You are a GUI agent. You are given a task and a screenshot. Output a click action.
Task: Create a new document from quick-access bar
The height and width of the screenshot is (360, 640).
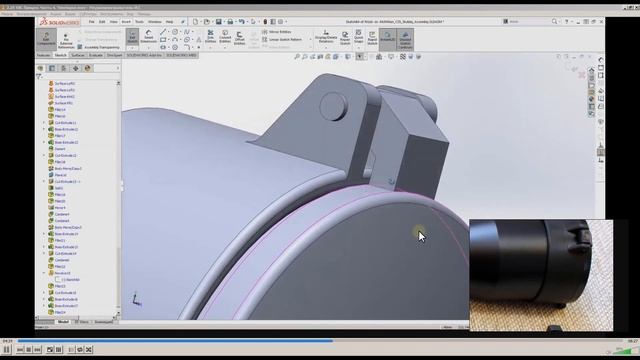[196, 22]
